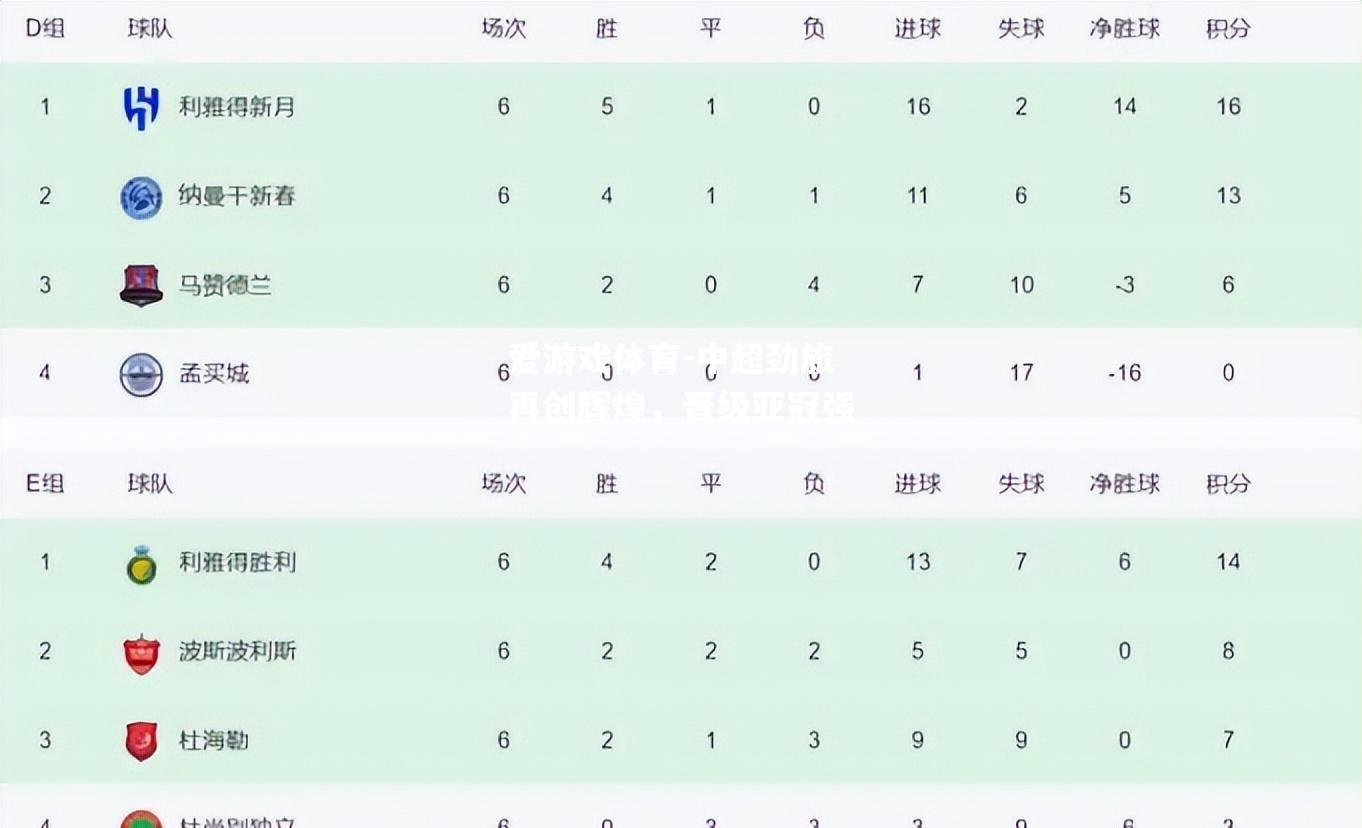Viewport: 1362px width, 828px height.
Task: Click the E组 group header label
Action: [45, 484]
